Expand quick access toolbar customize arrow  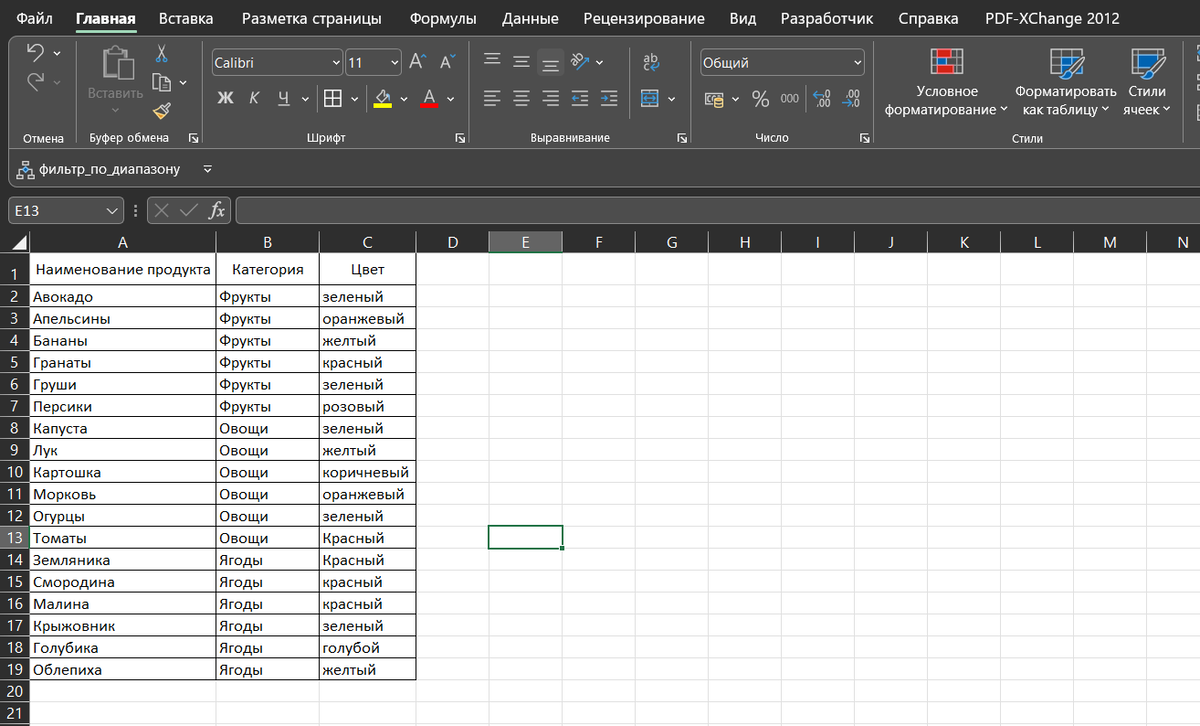click(x=206, y=169)
